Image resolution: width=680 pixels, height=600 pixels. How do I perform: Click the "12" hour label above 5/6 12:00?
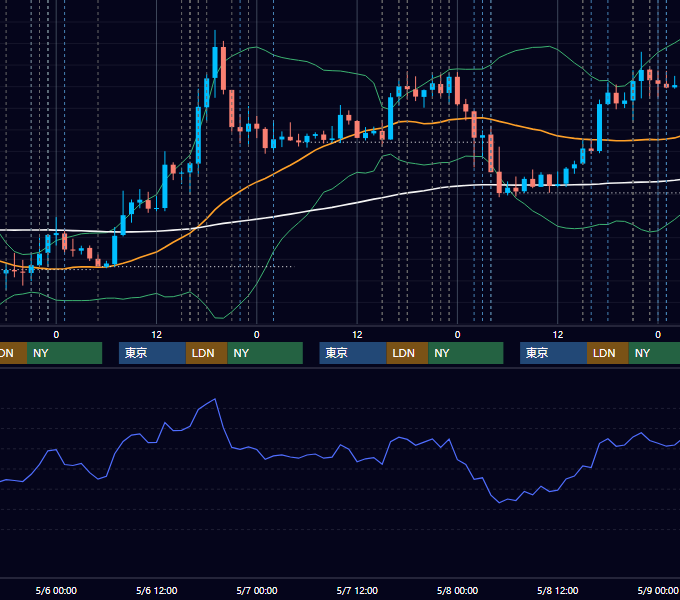[157, 335]
